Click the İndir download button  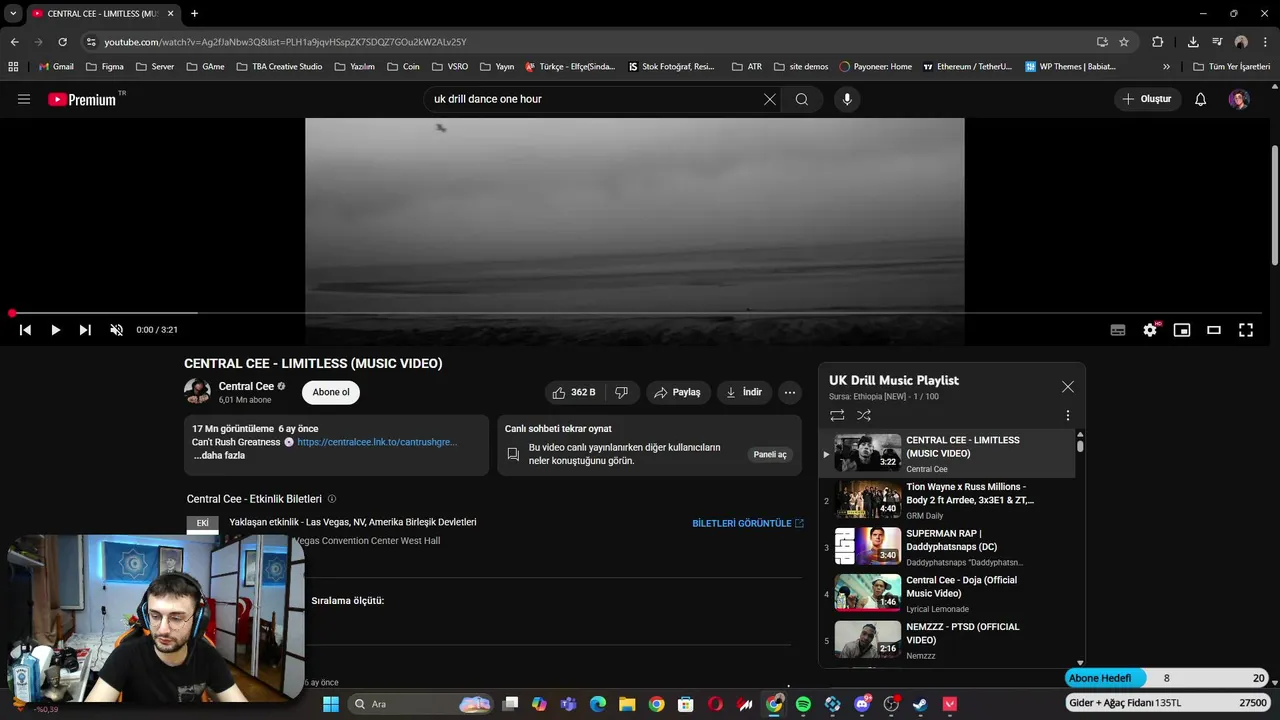[744, 392]
